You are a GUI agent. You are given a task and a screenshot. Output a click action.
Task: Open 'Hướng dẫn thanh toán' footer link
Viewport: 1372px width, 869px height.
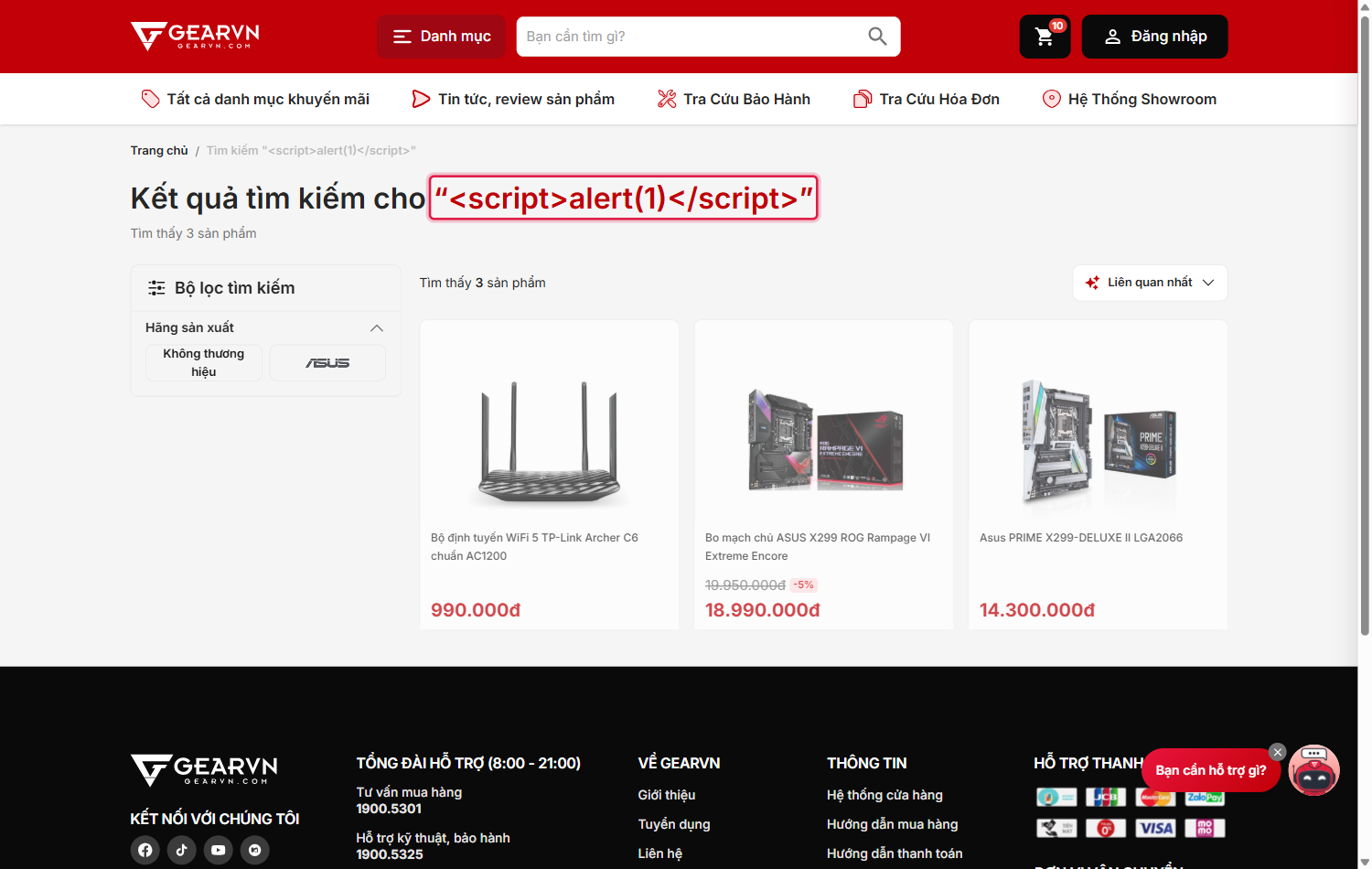[895, 853]
